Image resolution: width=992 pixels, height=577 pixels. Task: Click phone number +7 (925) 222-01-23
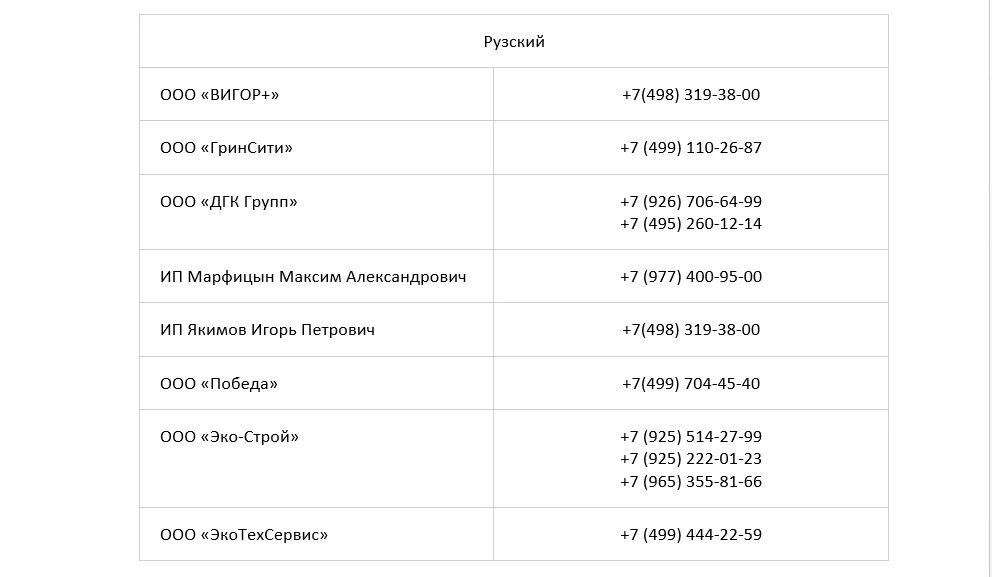coord(691,459)
